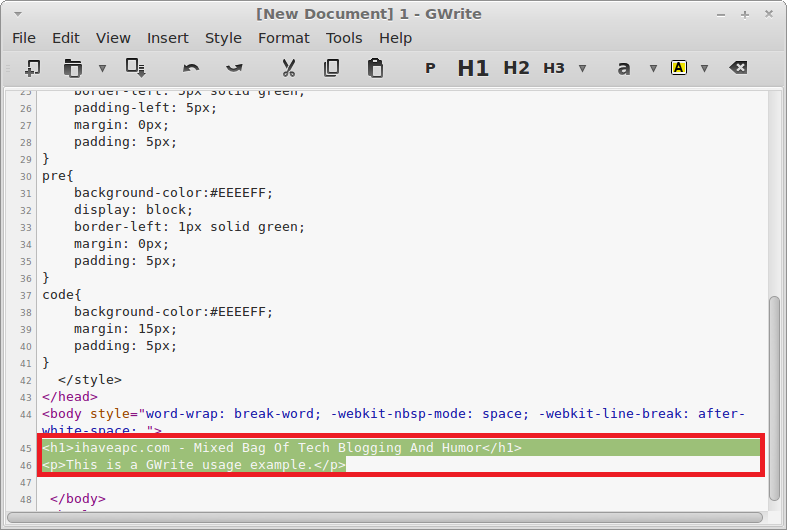The image size is (787, 530).
Task: Click the window menu arrow in title bar
Action: (18, 14)
